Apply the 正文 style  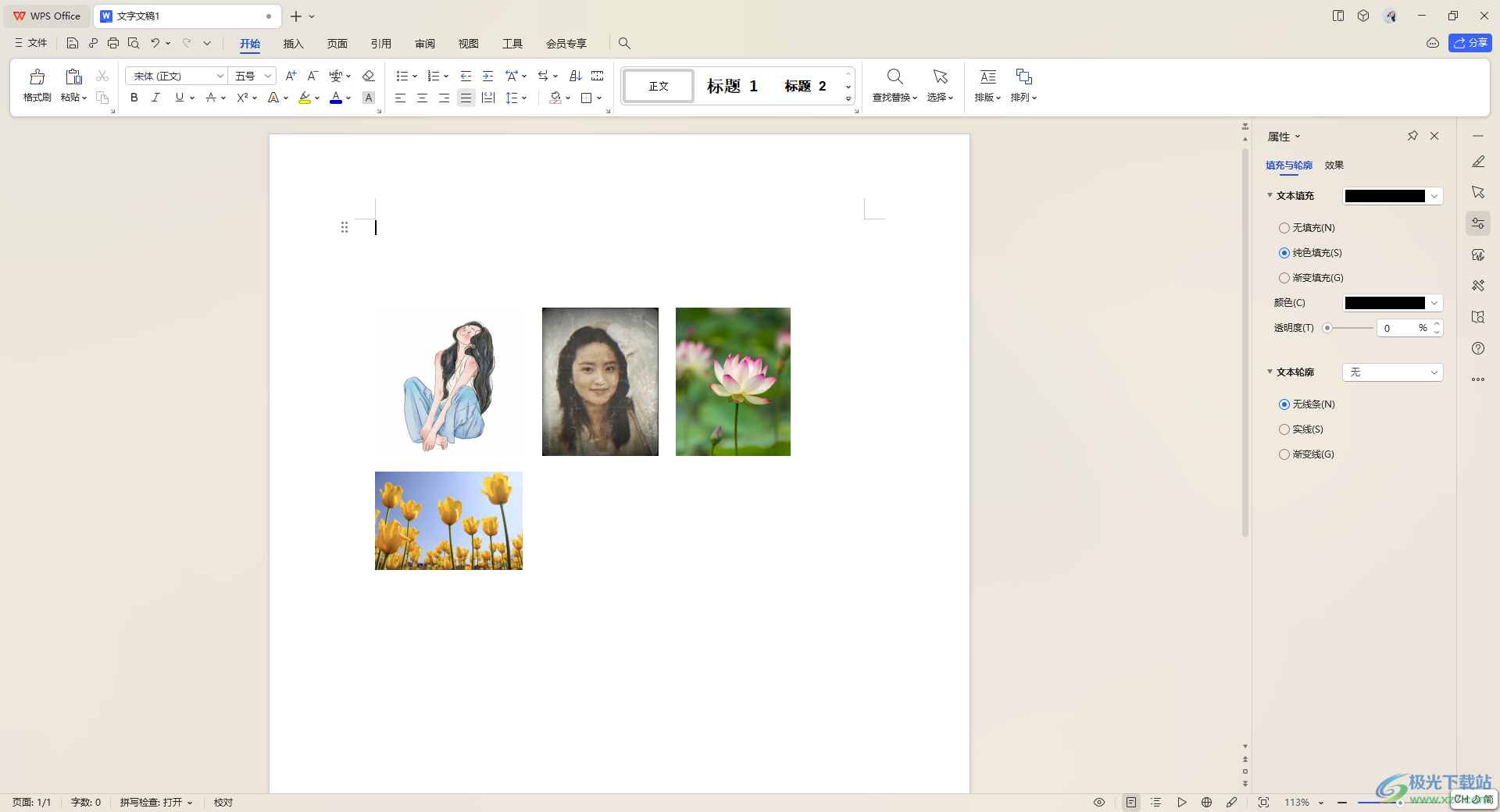659,86
